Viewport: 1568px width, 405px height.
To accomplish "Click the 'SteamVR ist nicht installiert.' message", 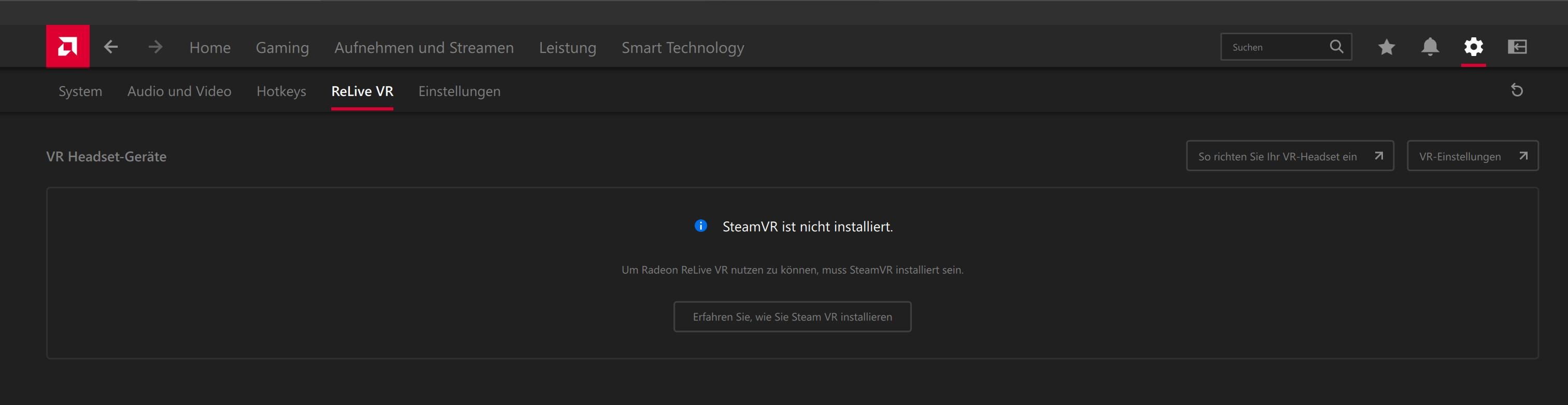I will (807, 227).
